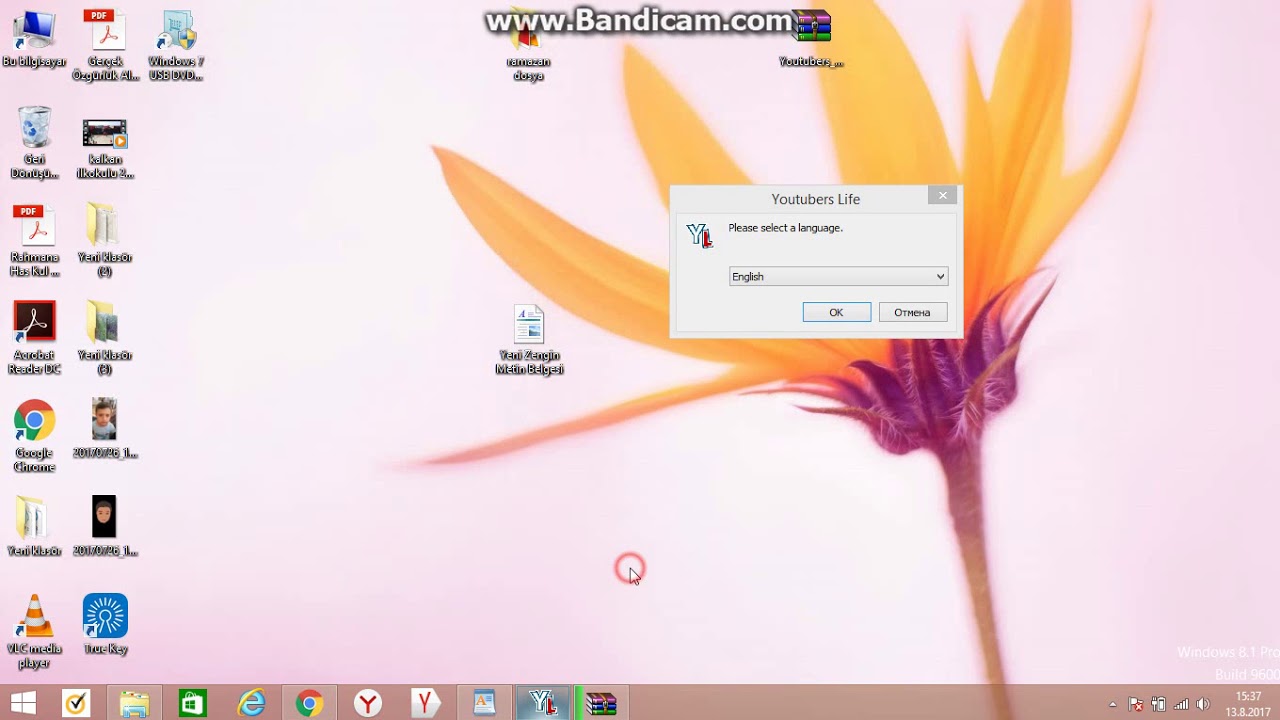
Task: Select the Windows 7 USB DVD shortcut
Action: pyautogui.click(x=176, y=45)
